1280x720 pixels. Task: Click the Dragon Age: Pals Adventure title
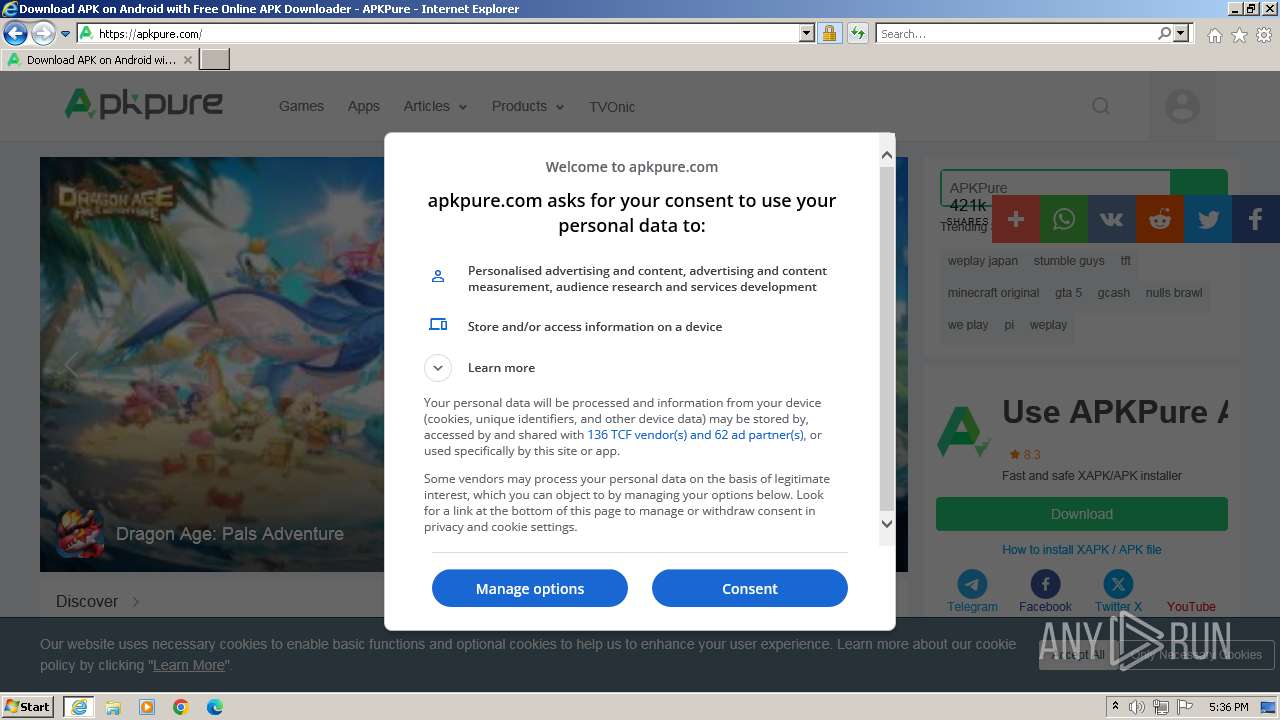(x=230, y=534)
